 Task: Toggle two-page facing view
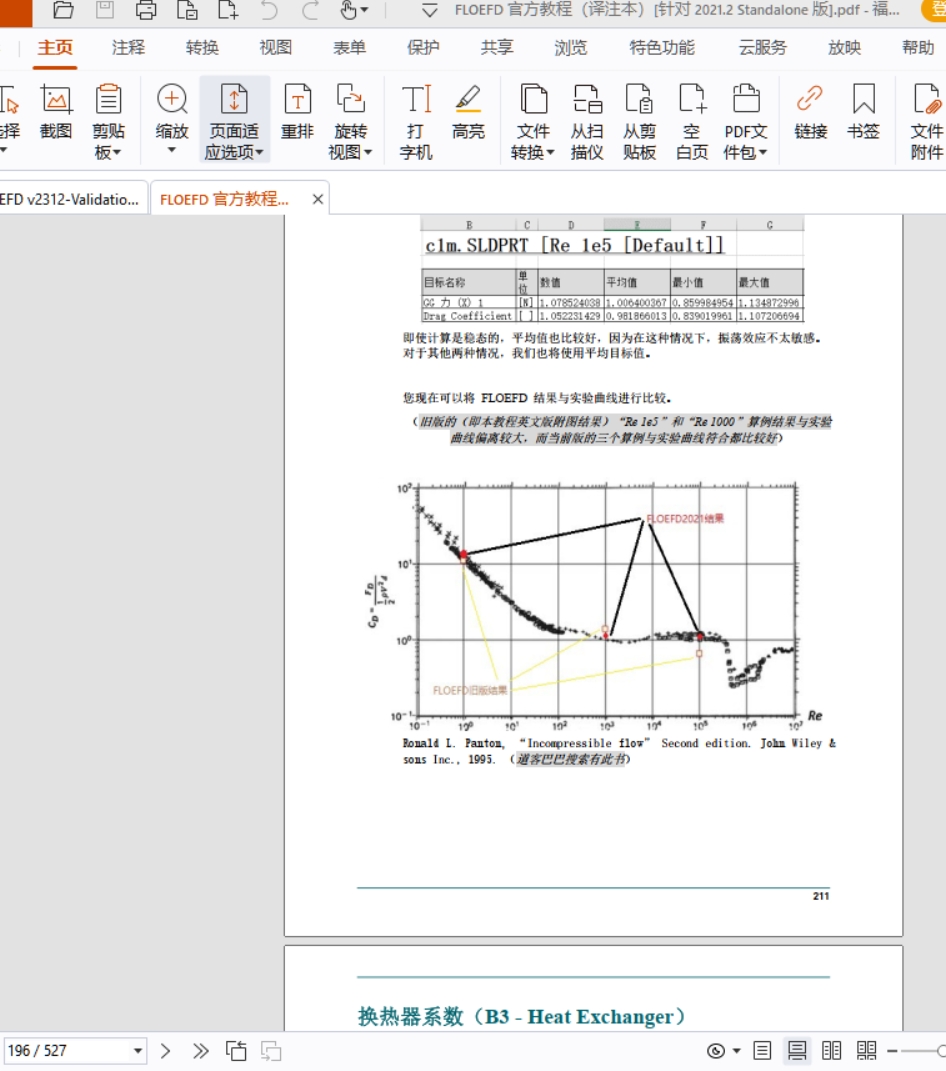click(x=832, y=1050)
